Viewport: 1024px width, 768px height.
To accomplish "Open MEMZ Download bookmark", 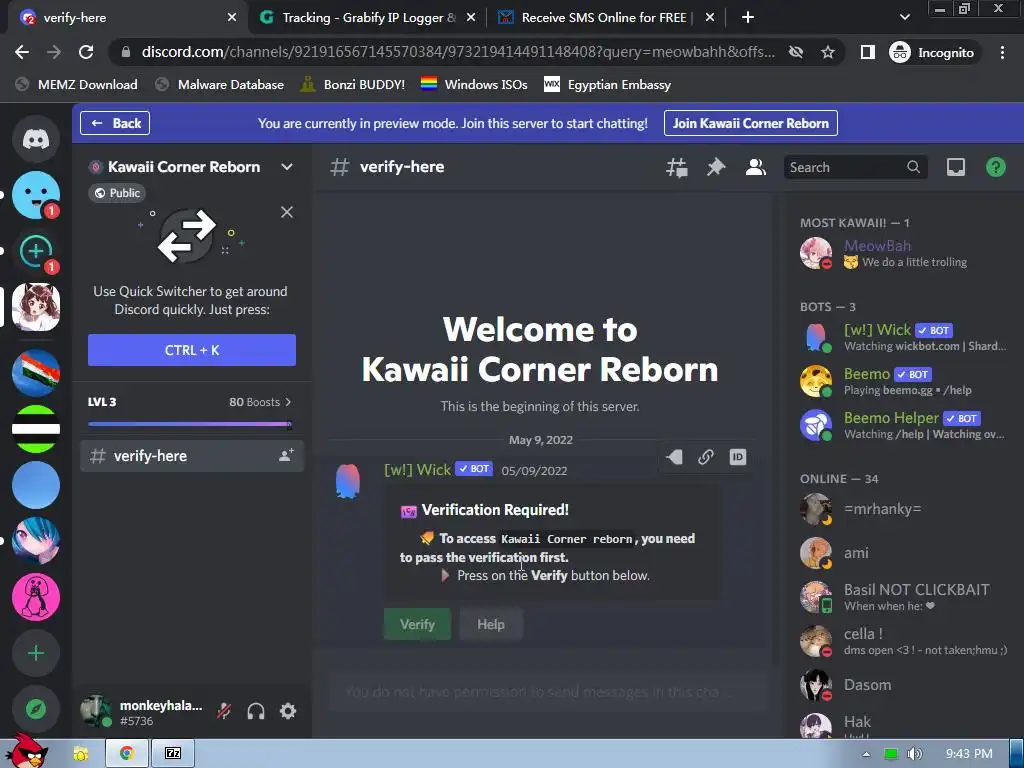I will pyautogui.click(x=77, y=84).
